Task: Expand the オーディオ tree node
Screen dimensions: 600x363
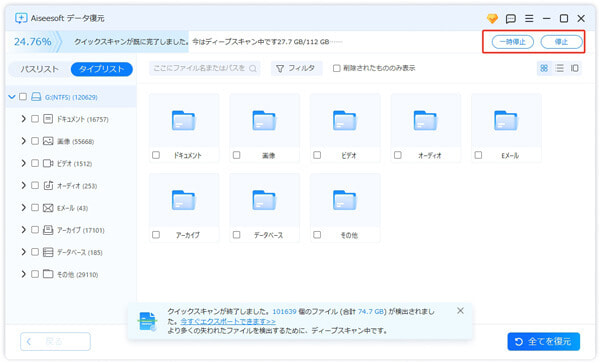Action: [x=24, y=186]
